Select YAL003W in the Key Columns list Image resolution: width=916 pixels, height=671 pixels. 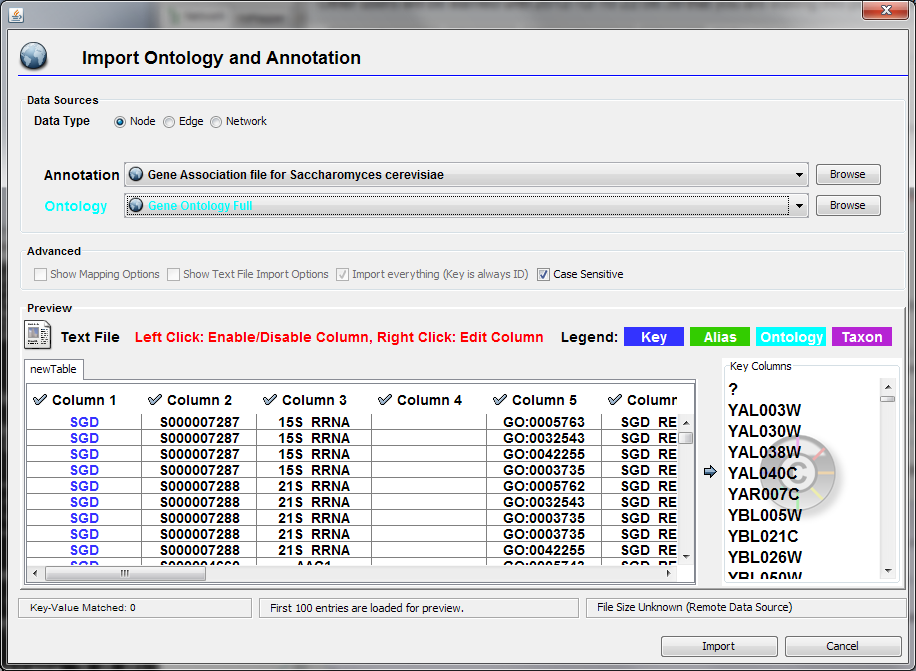(x=764, y=410)
